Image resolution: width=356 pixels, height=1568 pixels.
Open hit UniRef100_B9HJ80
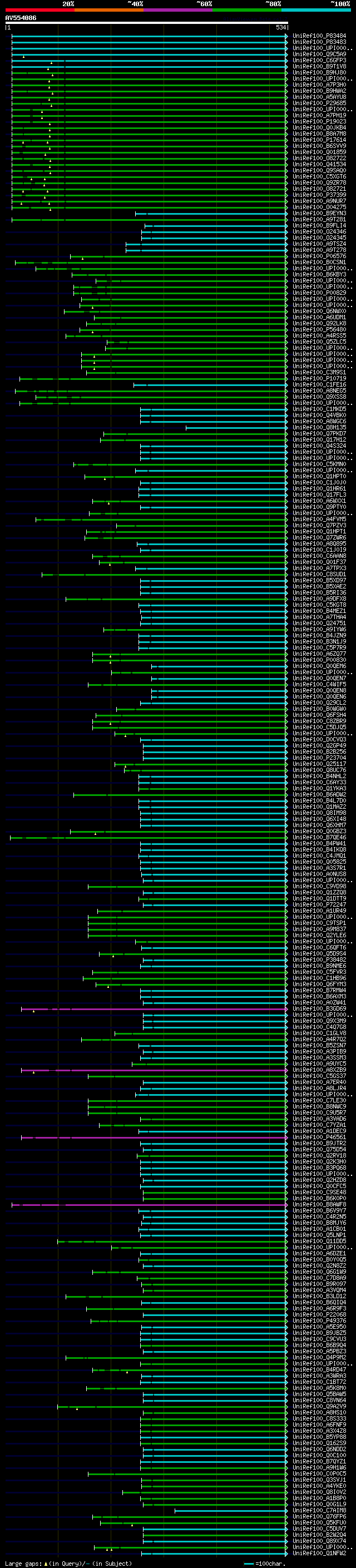click(x=319, y=72)
